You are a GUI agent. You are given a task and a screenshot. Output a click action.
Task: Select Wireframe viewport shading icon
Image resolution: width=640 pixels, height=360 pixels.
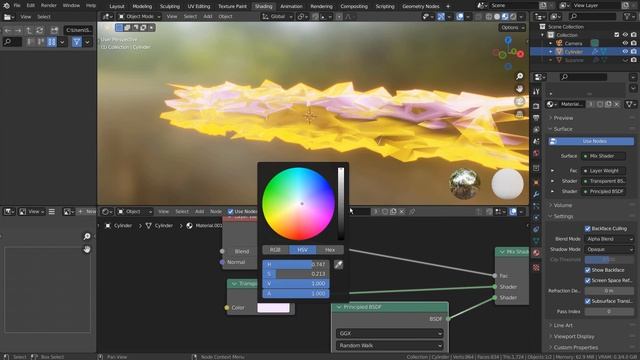489,17
